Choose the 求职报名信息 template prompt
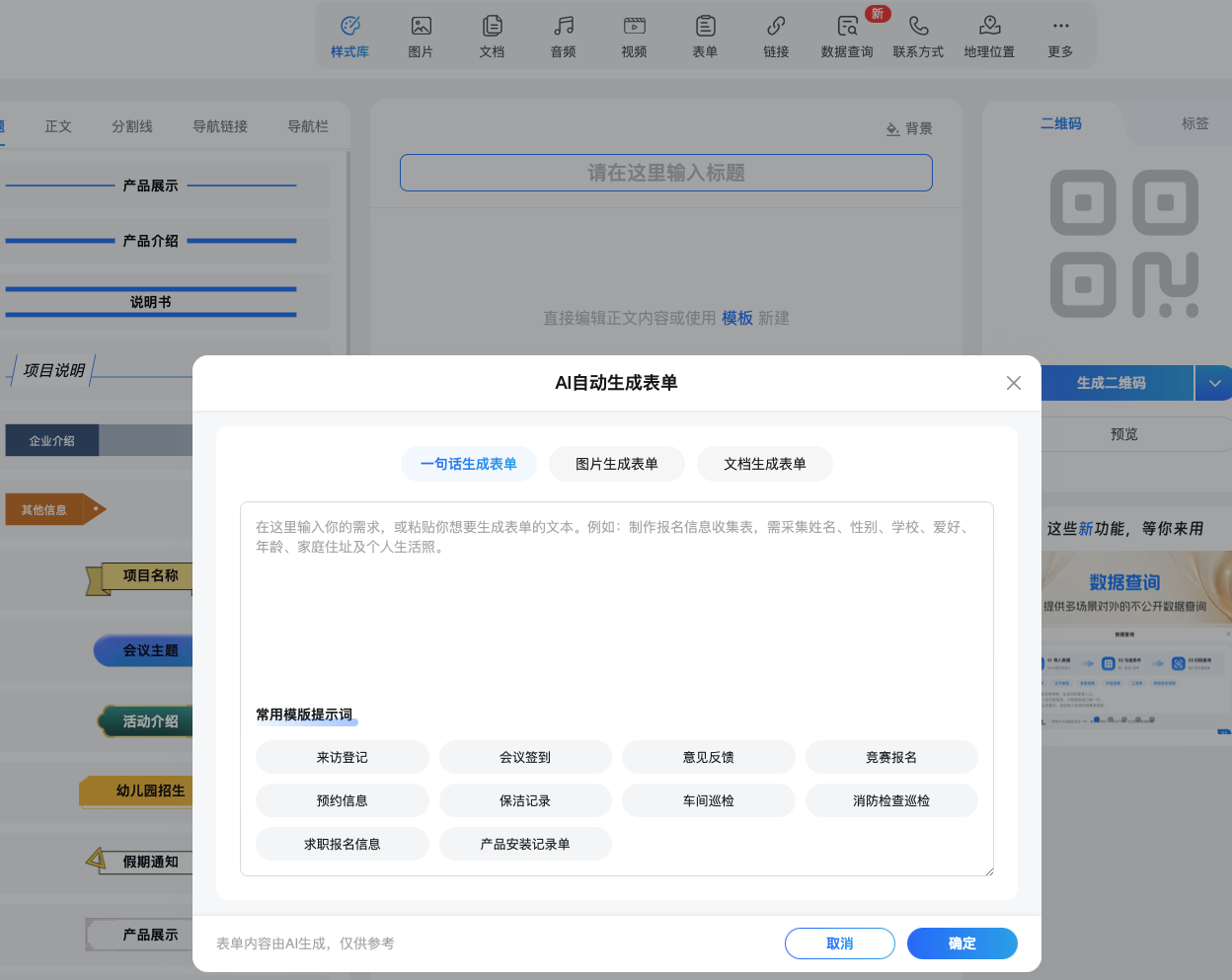 tap(343, 844)
